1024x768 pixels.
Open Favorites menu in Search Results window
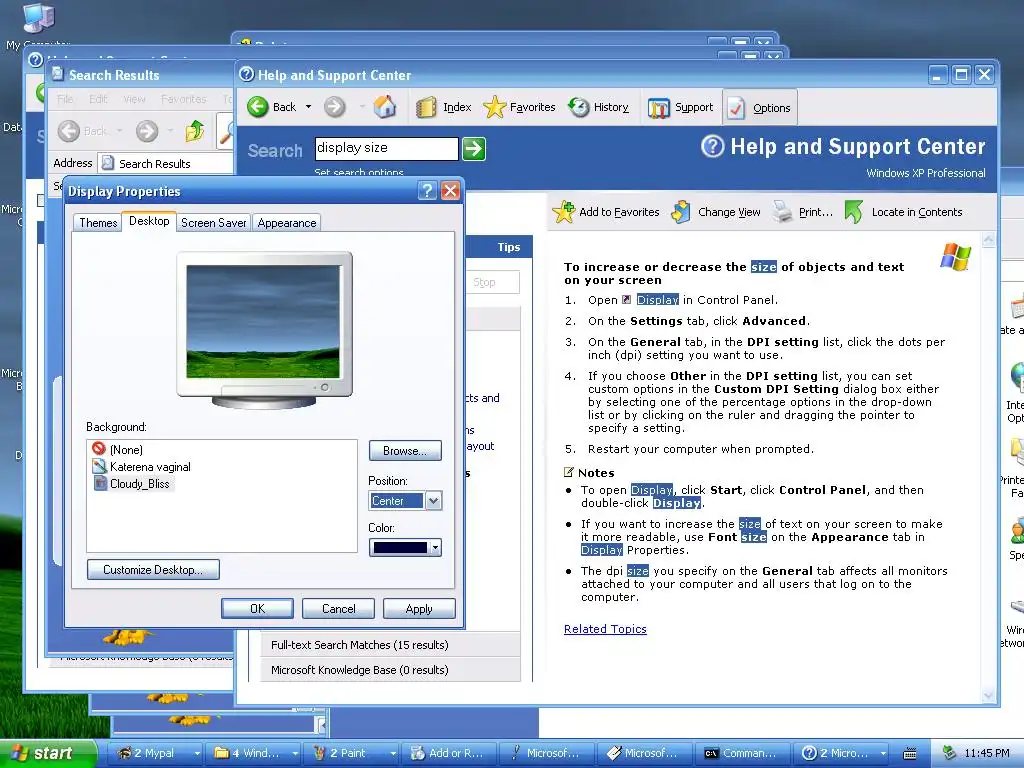tap(184, 99)
